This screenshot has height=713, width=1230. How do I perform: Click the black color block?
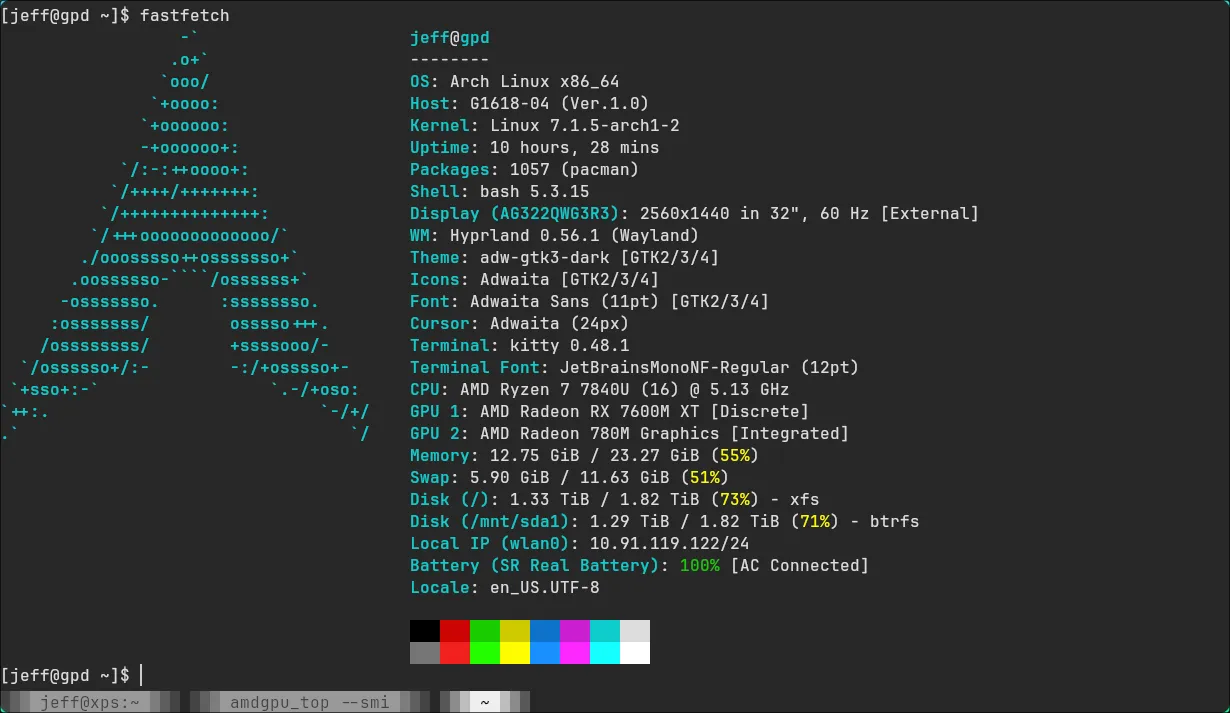pos(425,631)
